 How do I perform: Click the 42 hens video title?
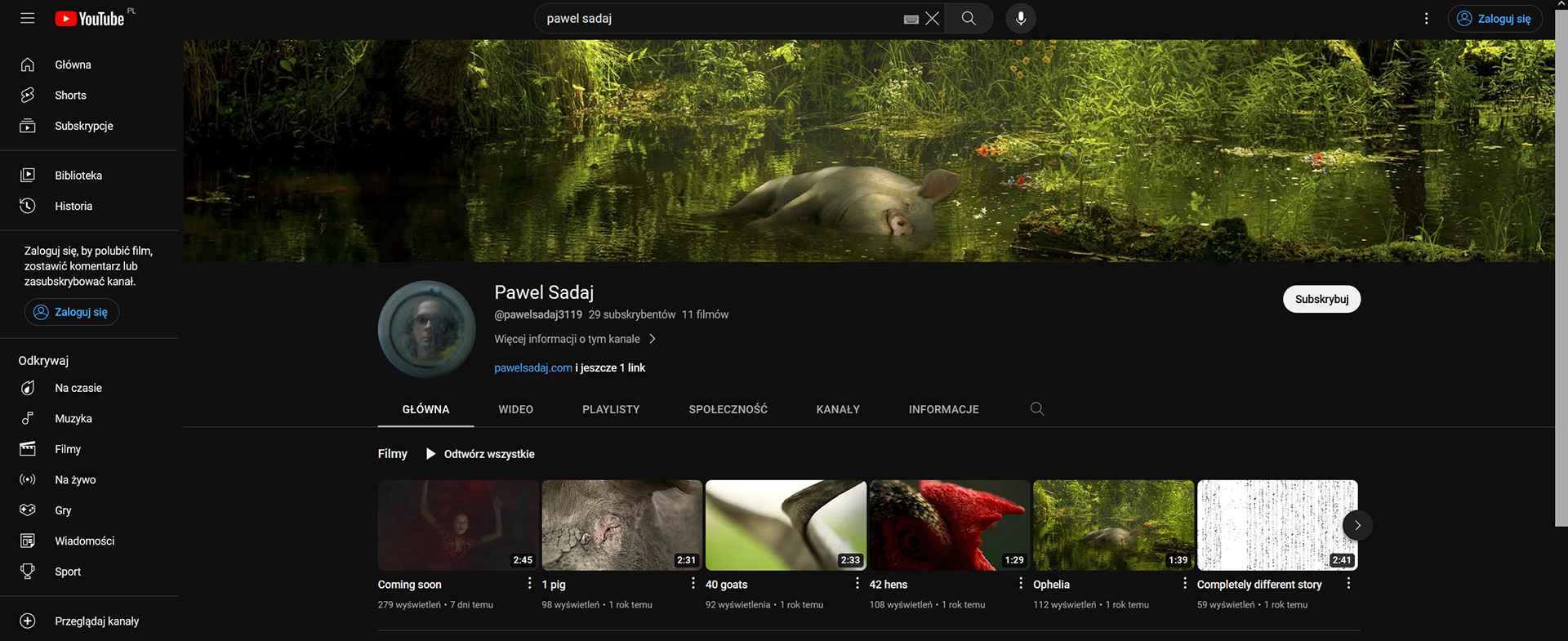[x=889, y=585]
